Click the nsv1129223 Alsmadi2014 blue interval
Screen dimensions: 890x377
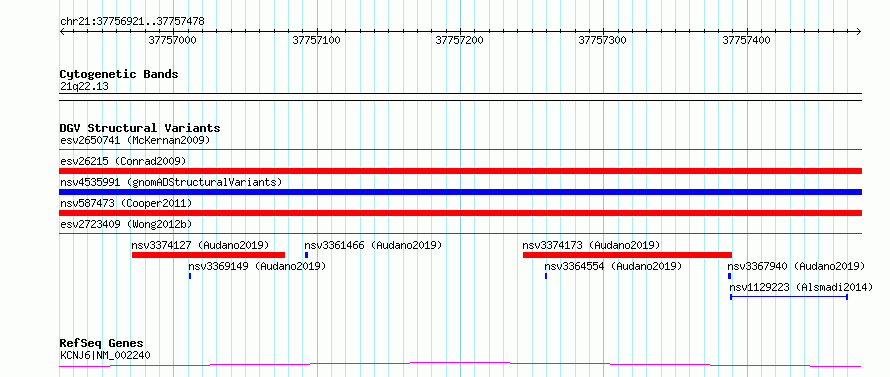[788, 296]
